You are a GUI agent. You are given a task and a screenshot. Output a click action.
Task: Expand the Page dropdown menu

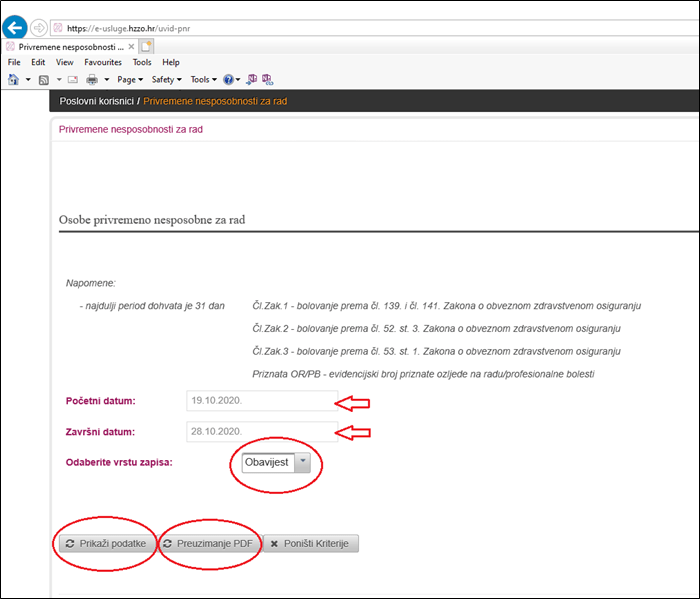point(130,79)
